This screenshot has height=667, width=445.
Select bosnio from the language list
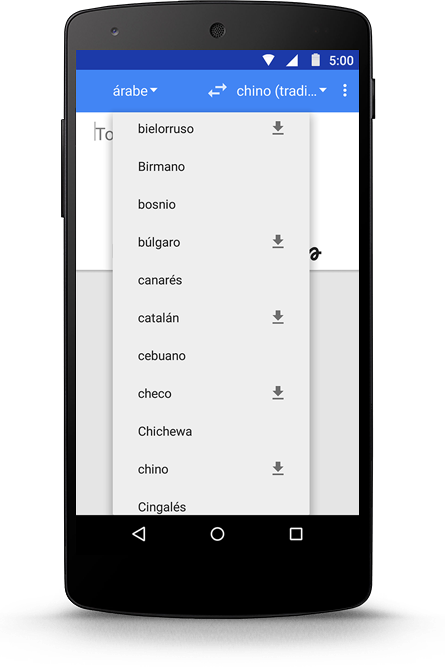tap(211, 204)
